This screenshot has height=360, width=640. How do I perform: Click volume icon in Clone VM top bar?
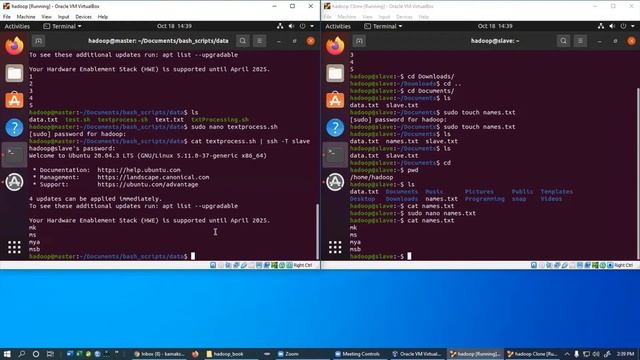pos(612,26)
